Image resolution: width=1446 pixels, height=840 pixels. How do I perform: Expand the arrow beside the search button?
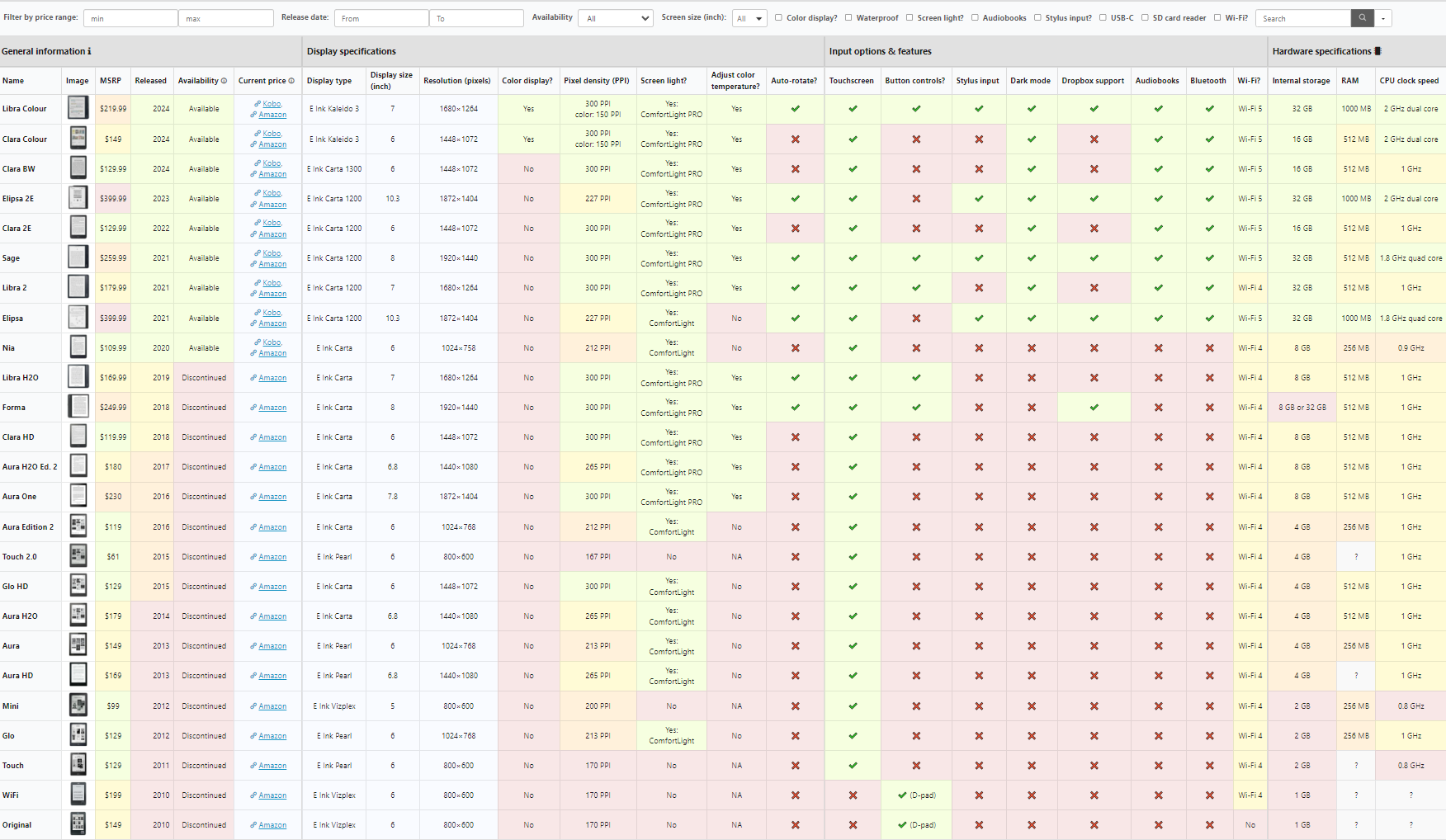(1383, 17)
